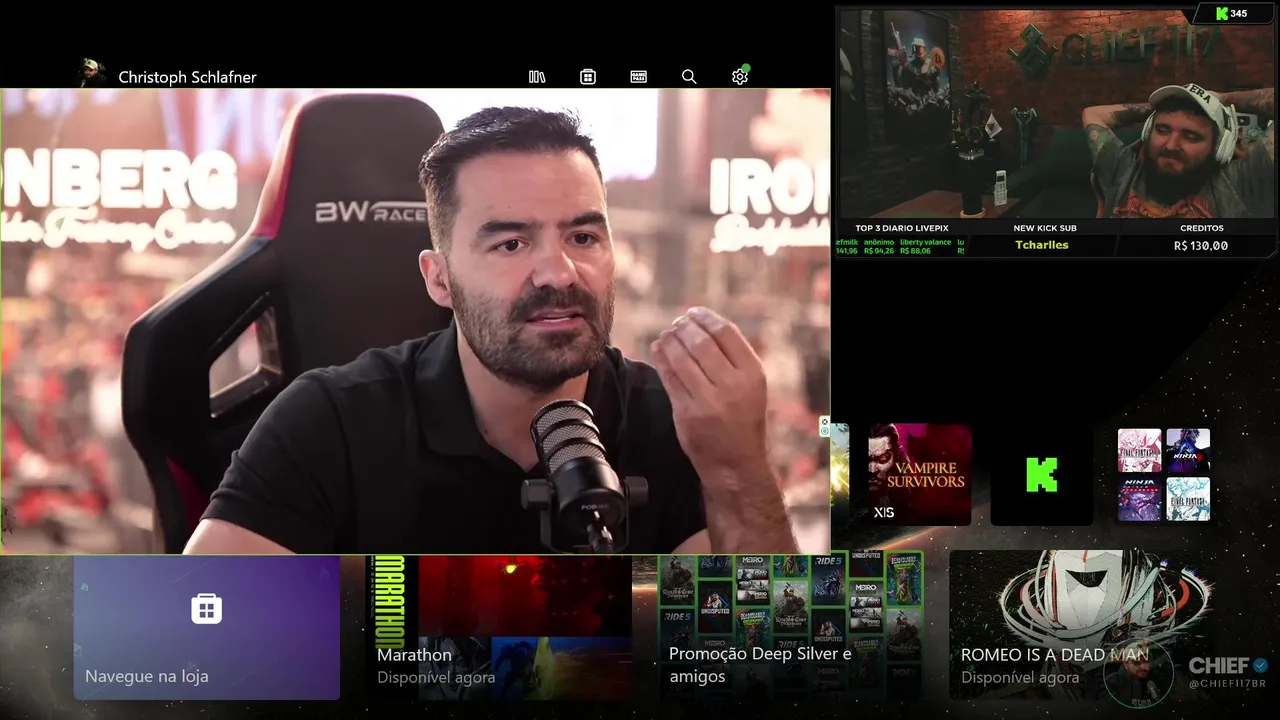Open the Microsoft Store icon in top bar
This screenshot has width=1280, height=720.
click(x=588, y=77)
